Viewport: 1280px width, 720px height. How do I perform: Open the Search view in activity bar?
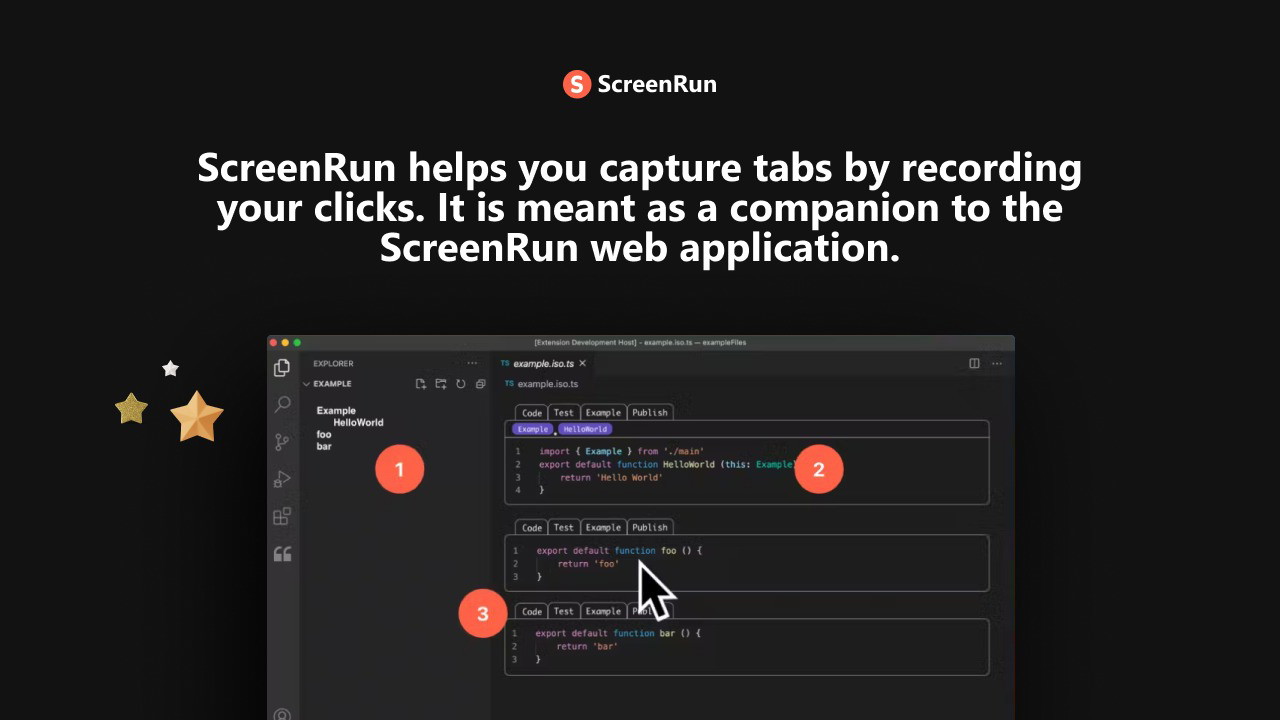[x=282, y=404]
